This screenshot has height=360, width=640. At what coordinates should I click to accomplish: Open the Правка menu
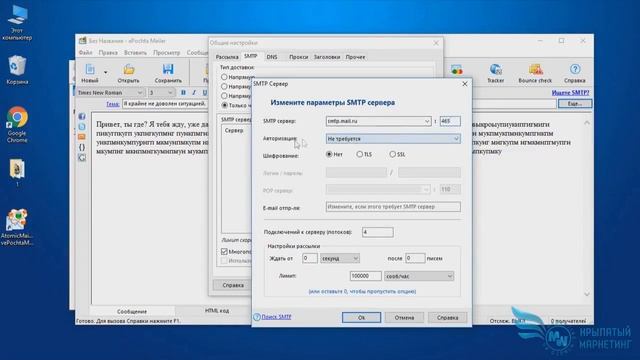click(108, 53)
